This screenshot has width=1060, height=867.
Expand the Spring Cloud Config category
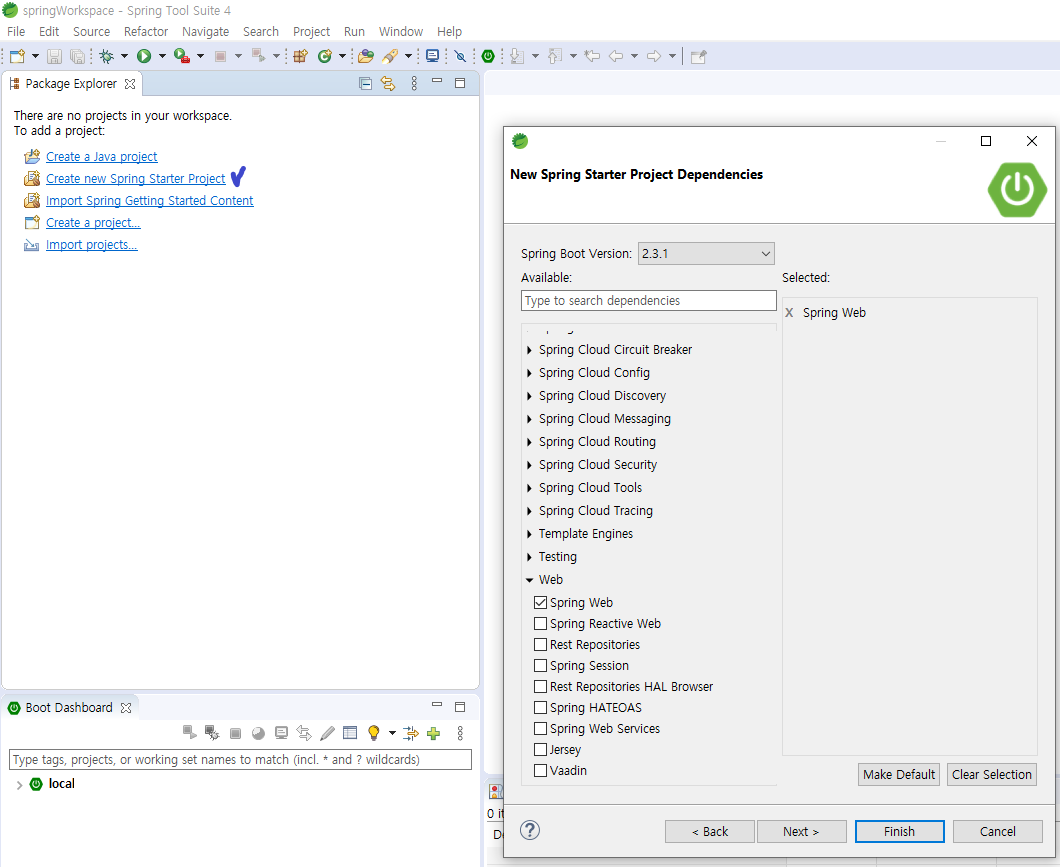coord(529,373)
